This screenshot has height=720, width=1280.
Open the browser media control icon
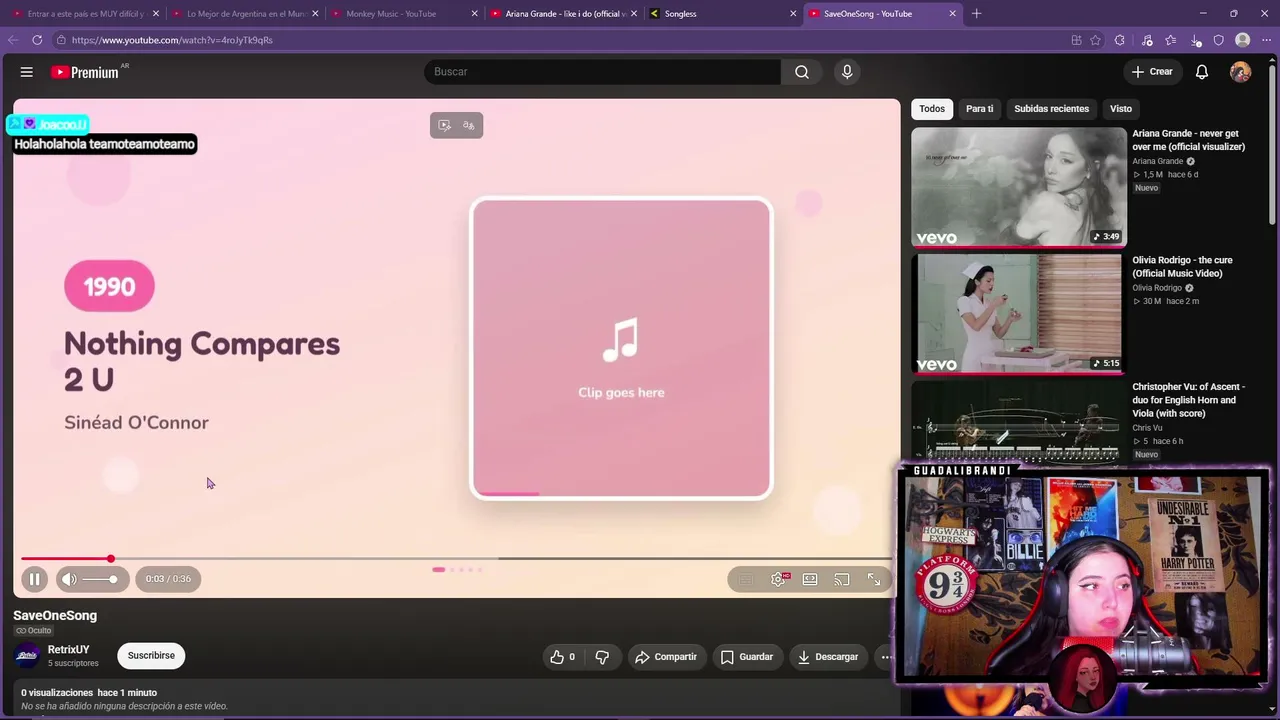1147,40
